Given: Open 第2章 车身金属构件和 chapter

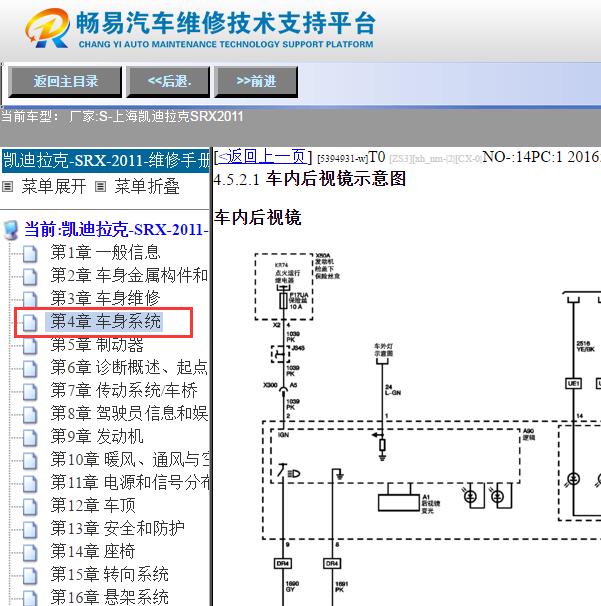Looking at the screenshot, I should click(x=129, y=275).
